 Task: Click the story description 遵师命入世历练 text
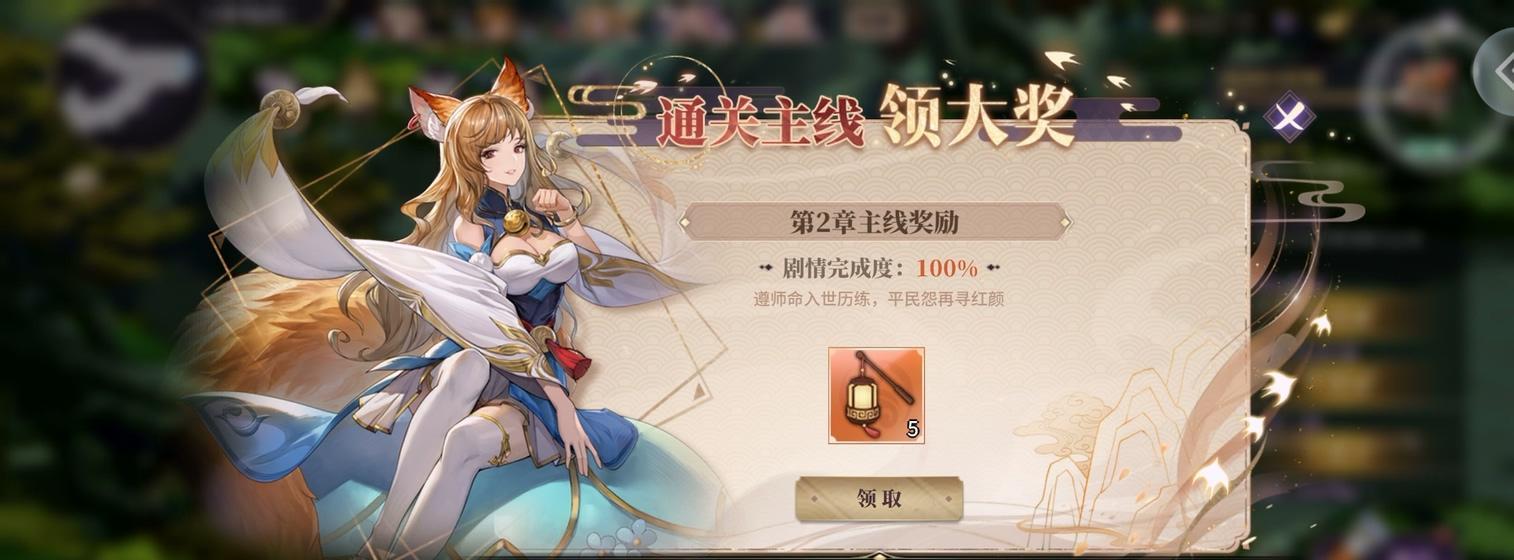point(879,299)
